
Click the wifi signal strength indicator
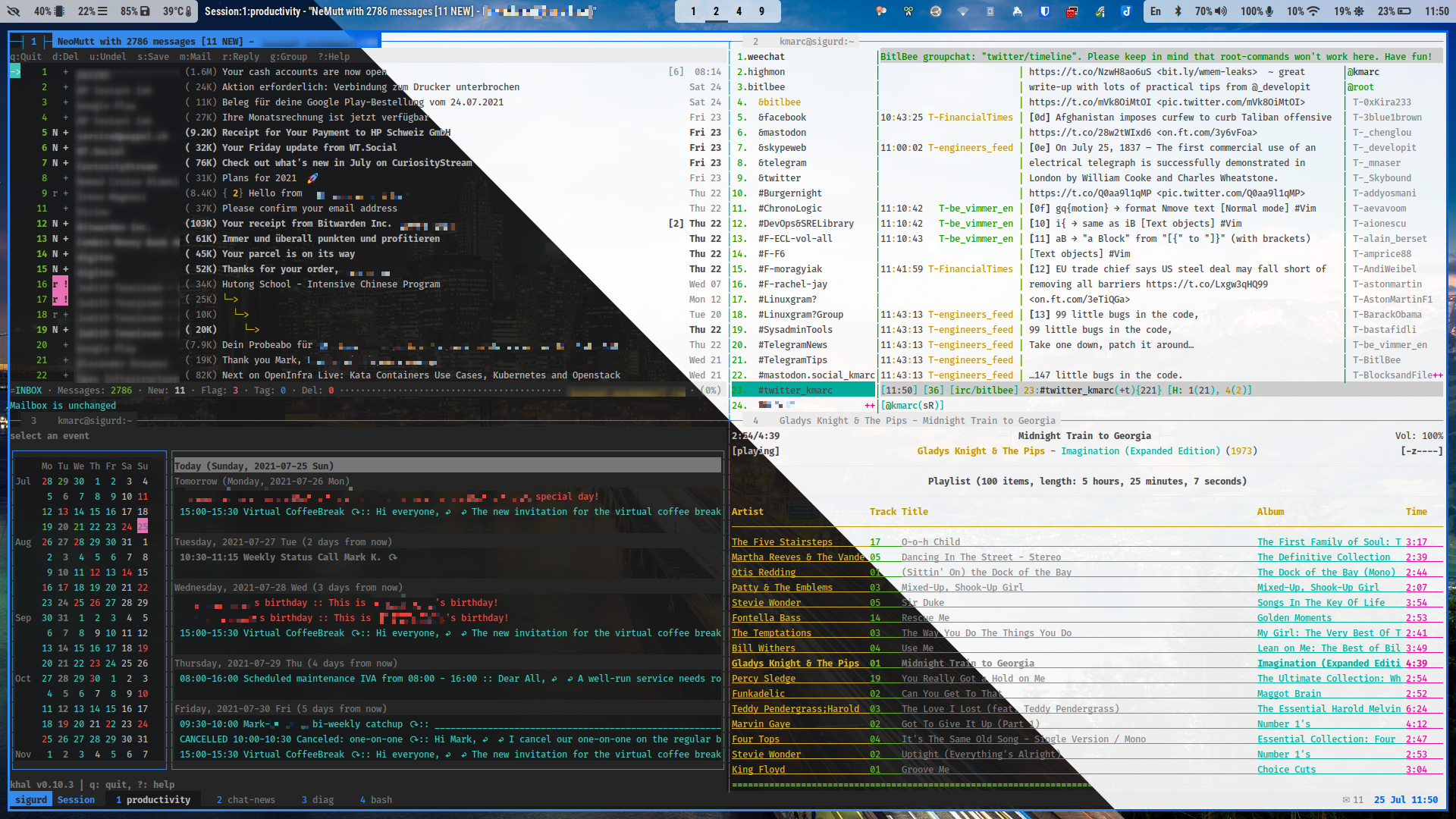coord(1303,11)
